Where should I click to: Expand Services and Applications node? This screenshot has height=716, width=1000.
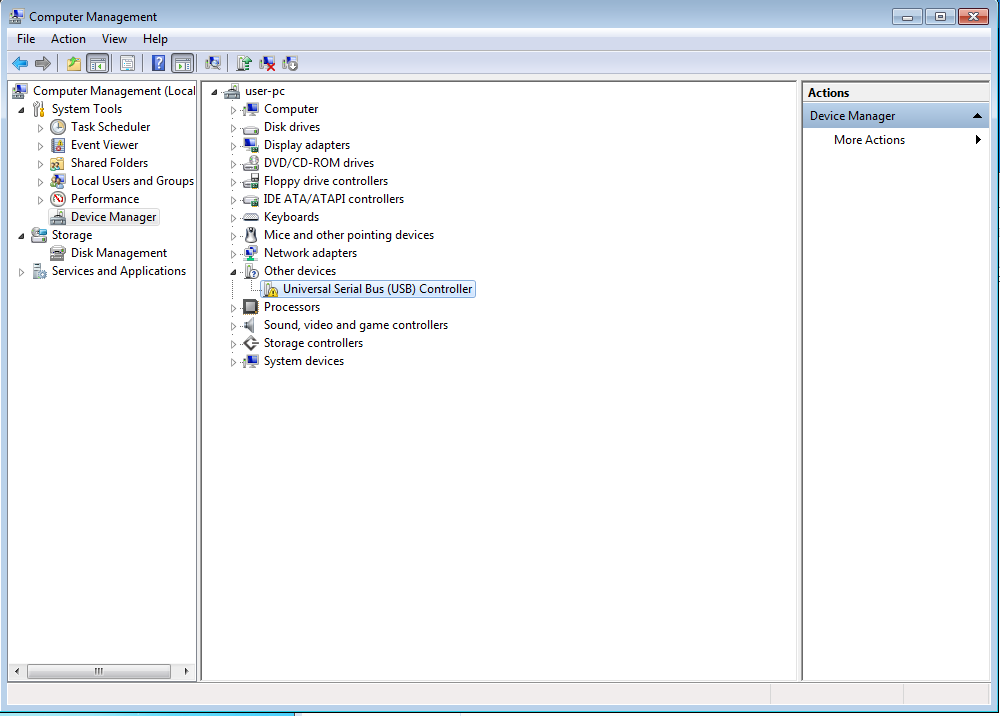[22, 272]
